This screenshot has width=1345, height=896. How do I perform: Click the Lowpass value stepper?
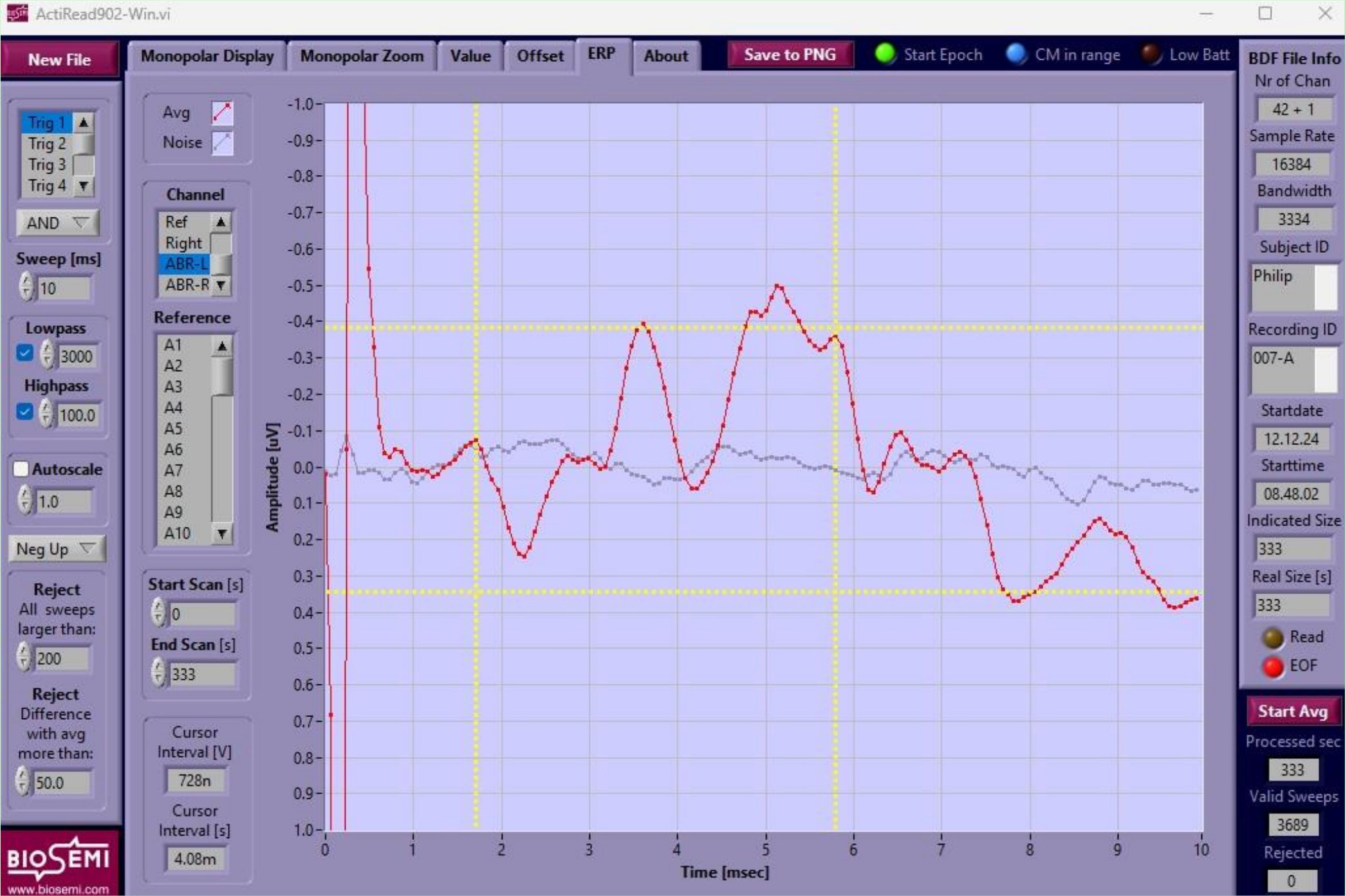pyautogui.click(x=48, y=355)
